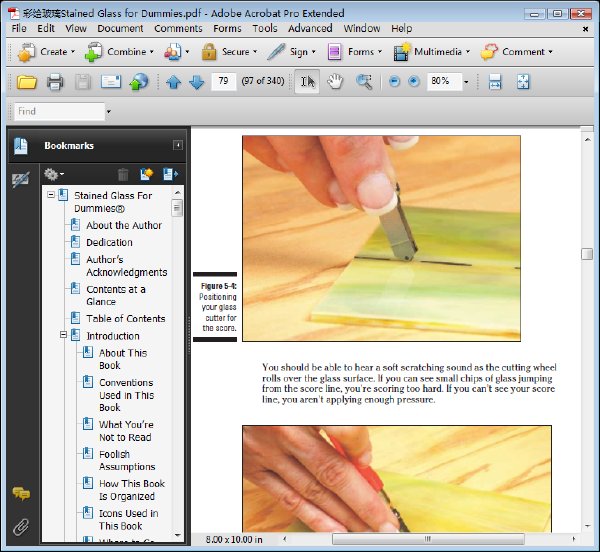Open the Tools menu
600x552 pixels.
tap(265, 28)
